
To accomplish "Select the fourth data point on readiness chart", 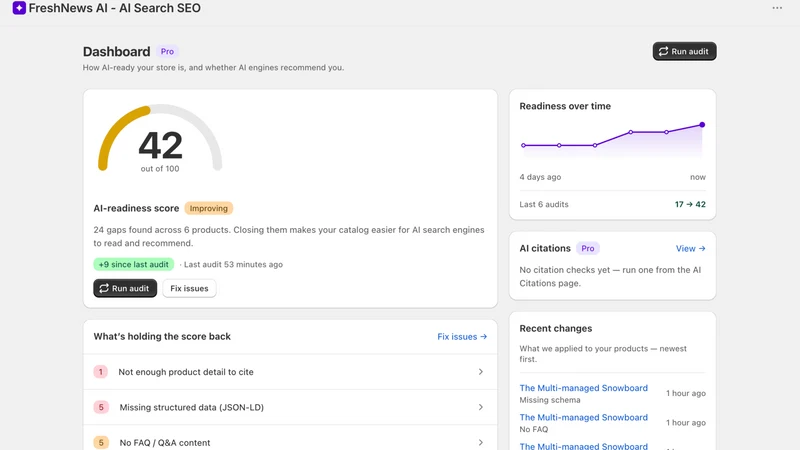I will click(x=631, y=132).
